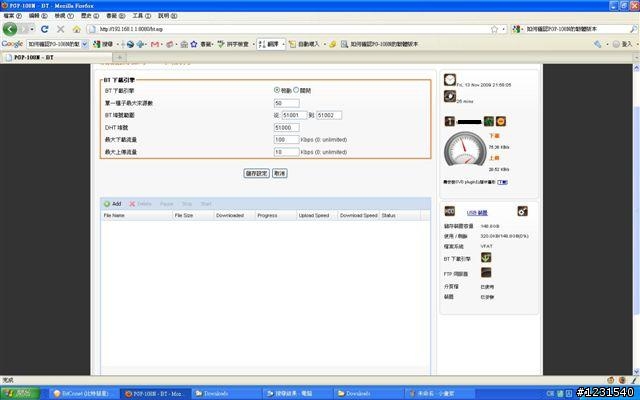Select the BT engine disable radio button

click(296, 90)
